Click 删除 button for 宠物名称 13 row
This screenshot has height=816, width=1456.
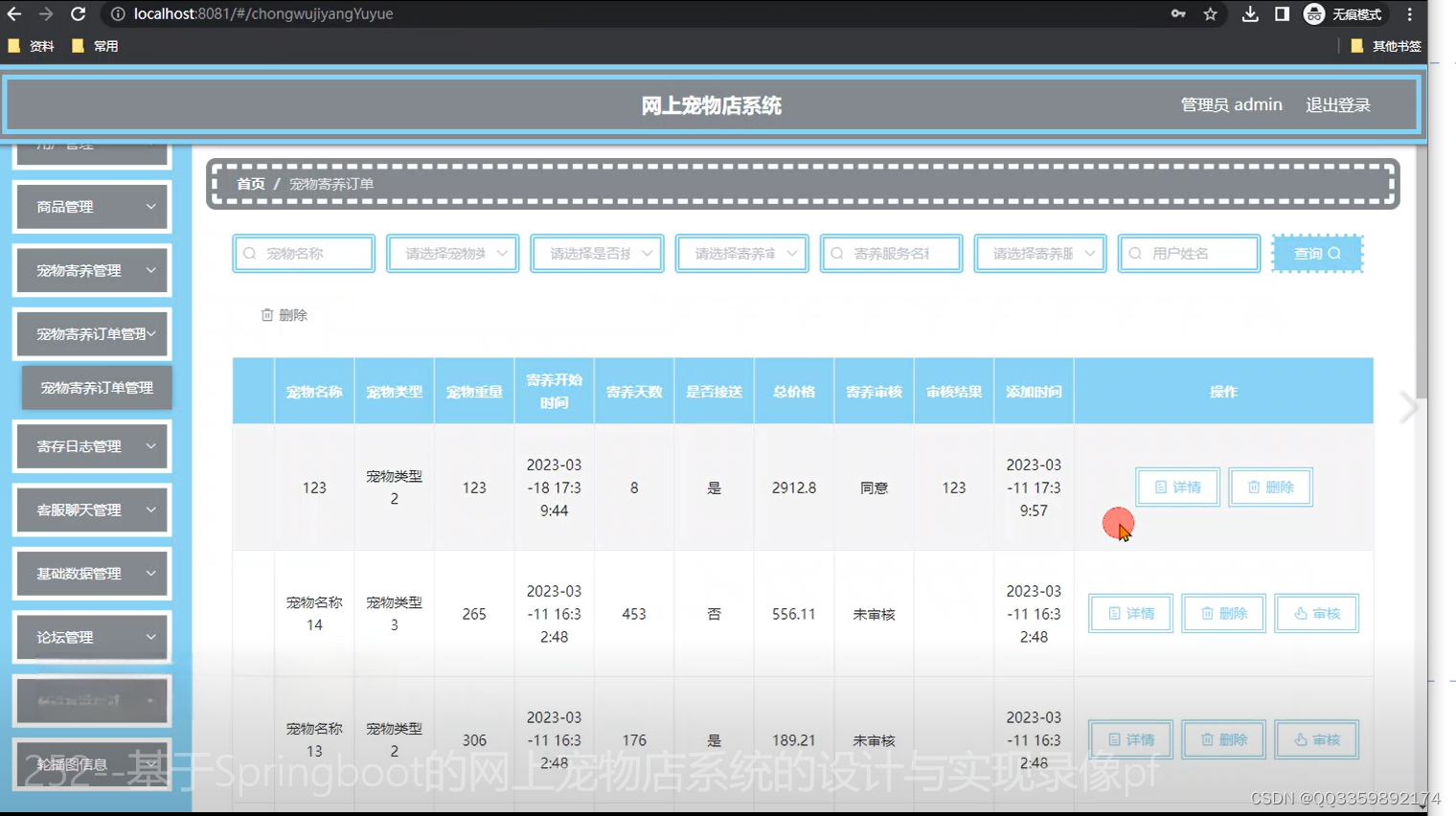pyautogui.click(x=1223, y=740)
